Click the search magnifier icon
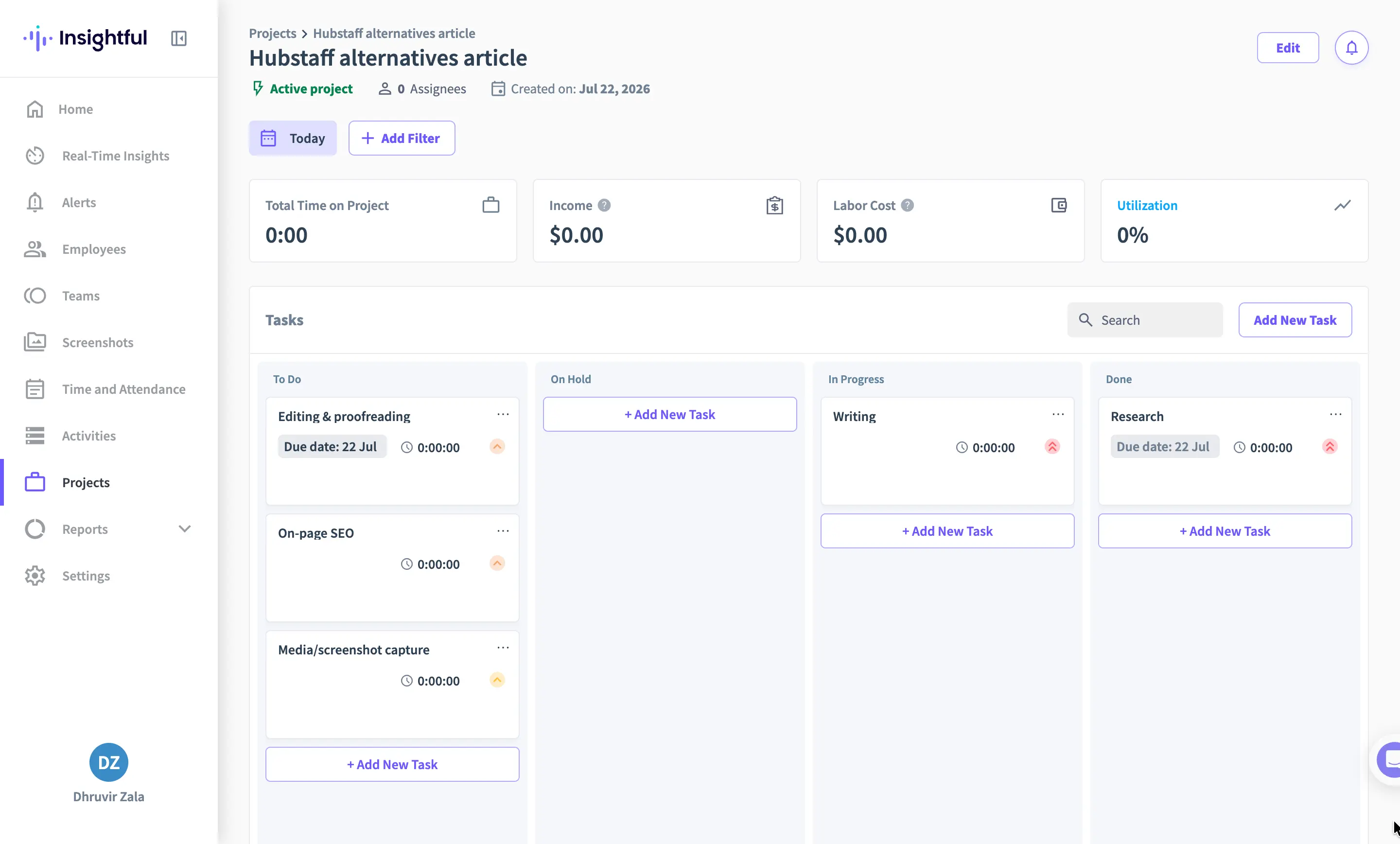Viewport: 1400px width, 844px height. (x=1085, y=320)
